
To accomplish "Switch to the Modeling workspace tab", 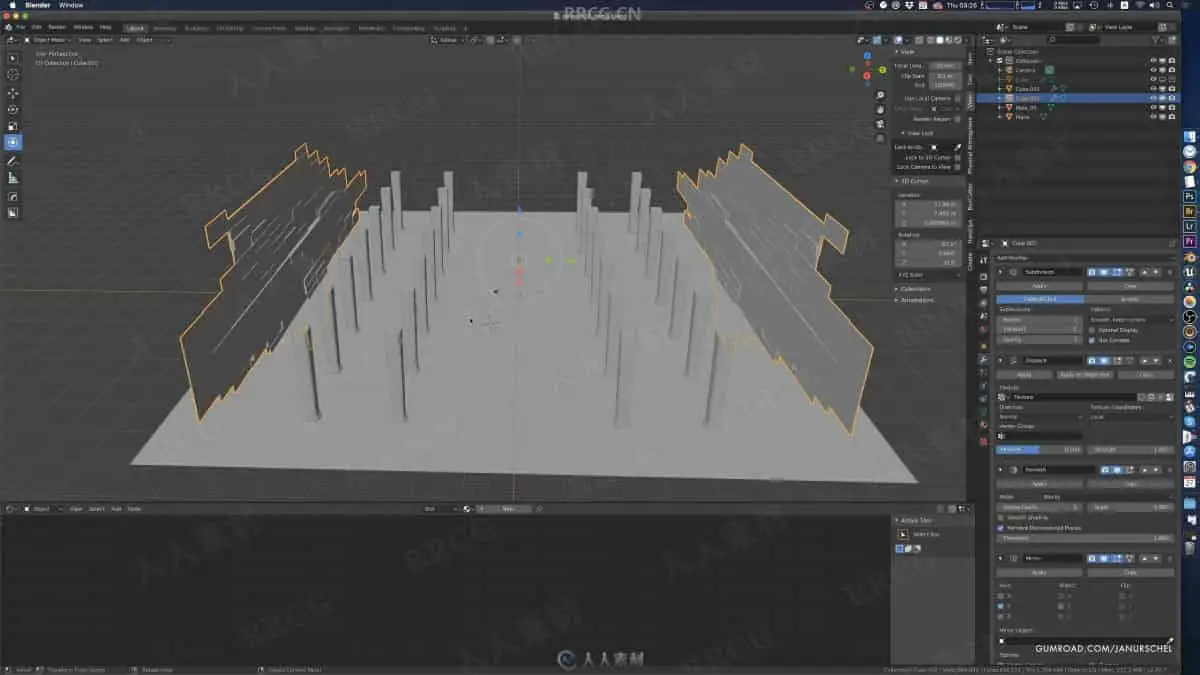I will coord(164,28).
